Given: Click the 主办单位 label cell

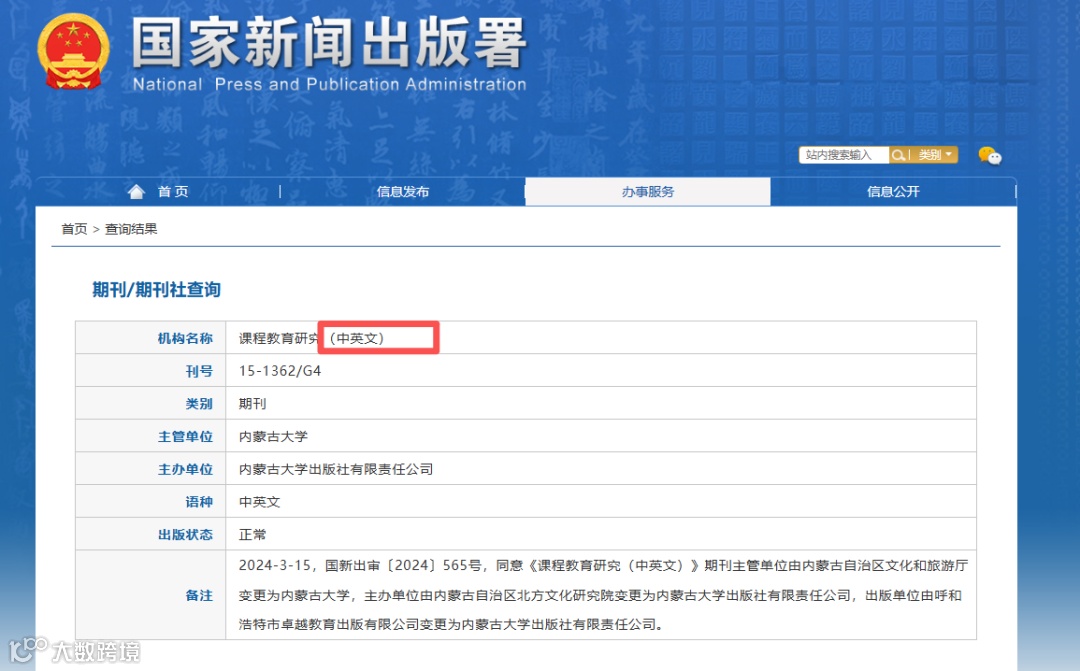Looking at the screenshot, I should (x=151, y=469).
